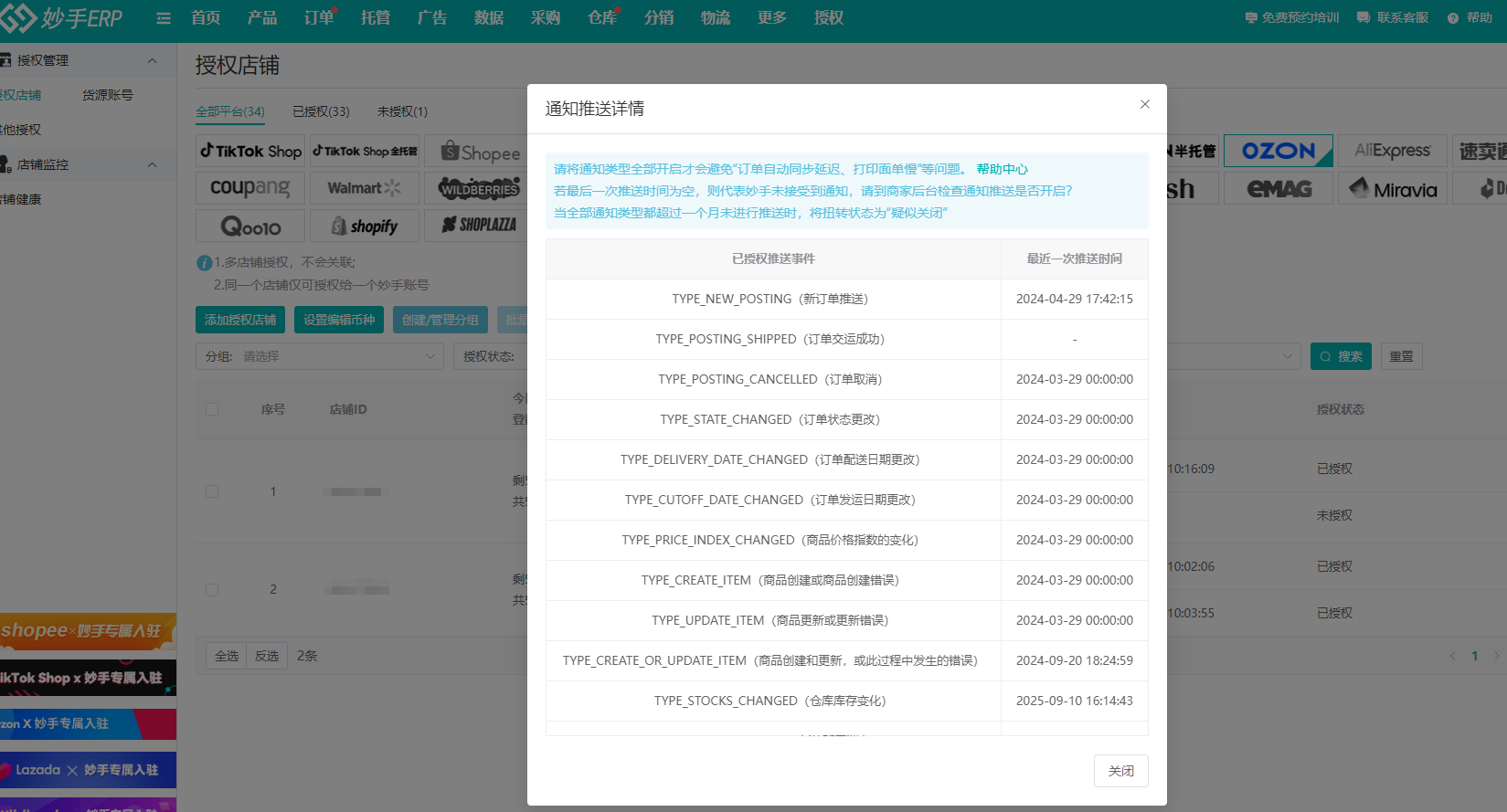The image size is (1507, 812).
Task: Collapse the 授权管理 sidebar section
Action: 152,60
